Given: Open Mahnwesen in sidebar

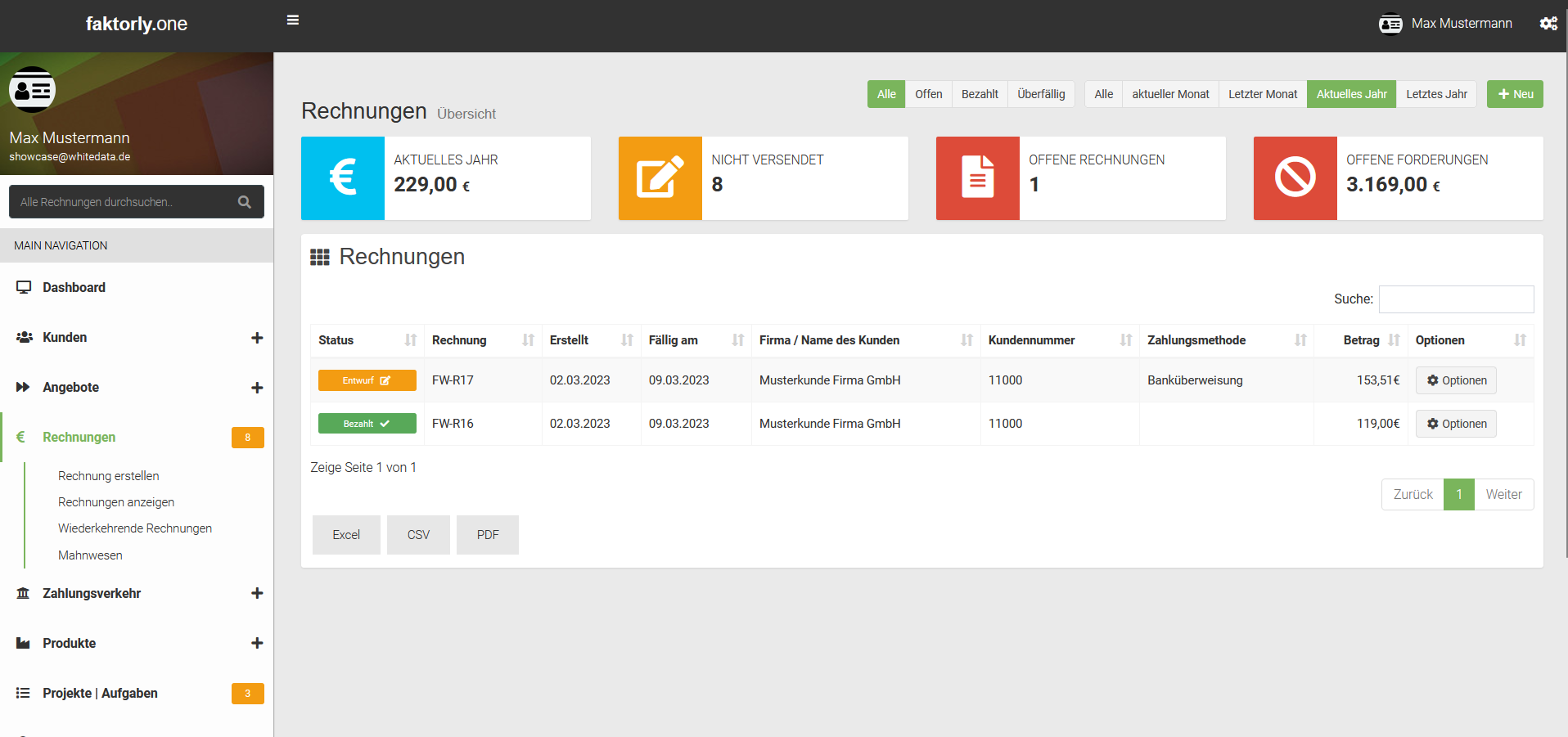Looking at the screenshot, I should 90,555.
